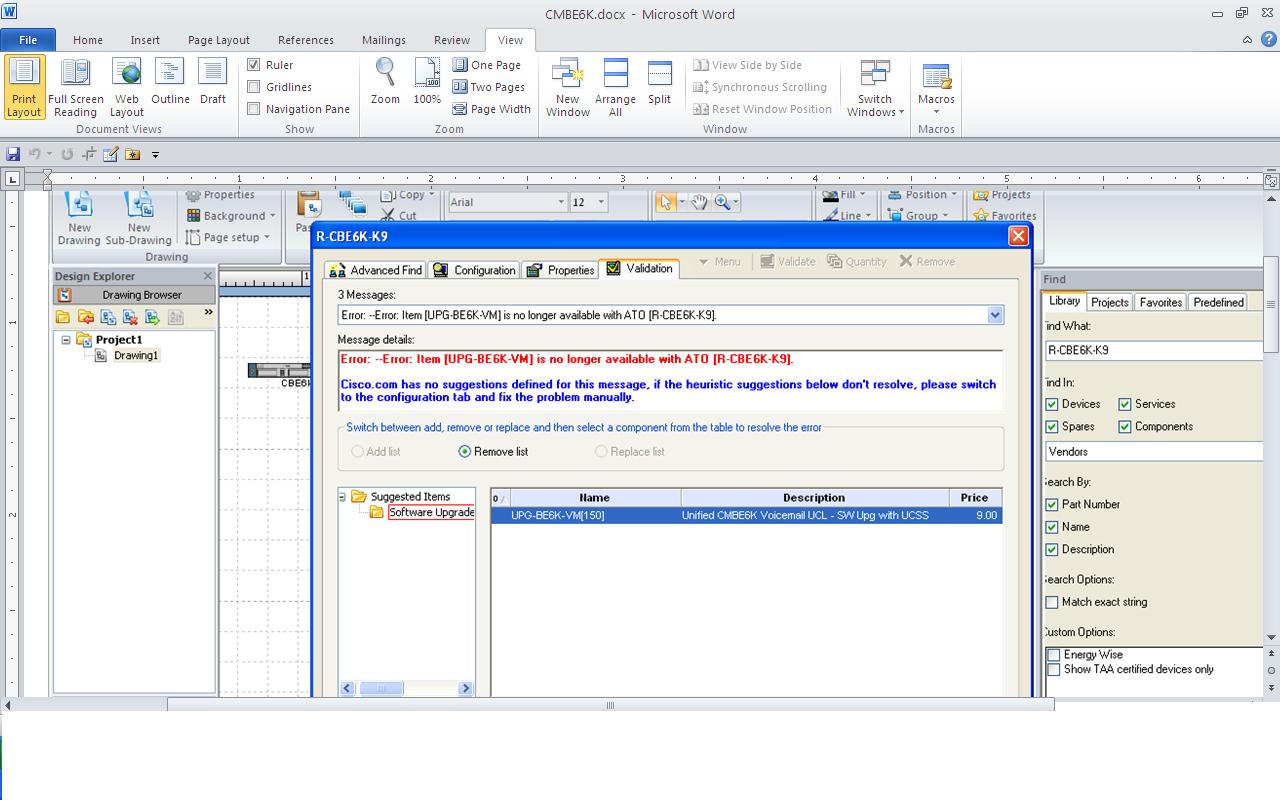Click New Sub-Drawing icon in embedded image
The image size is (1280, 800).
tap(139, 218)
